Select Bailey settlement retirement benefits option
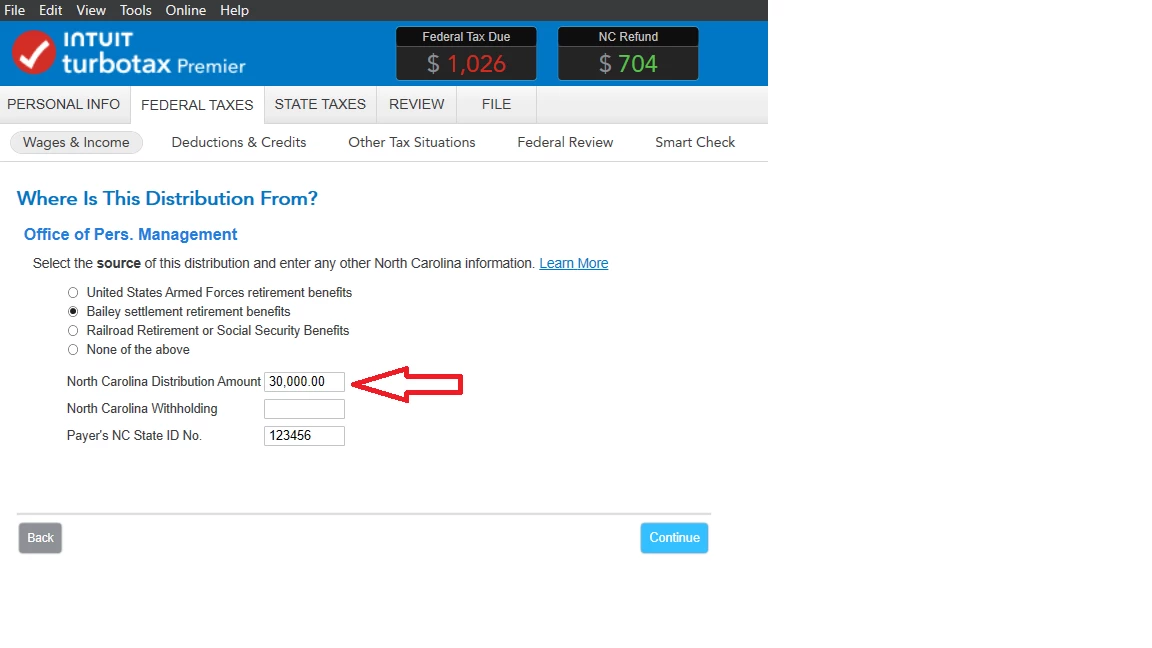The height and width of the screenshot is (648, 1152). coord(73,312)
